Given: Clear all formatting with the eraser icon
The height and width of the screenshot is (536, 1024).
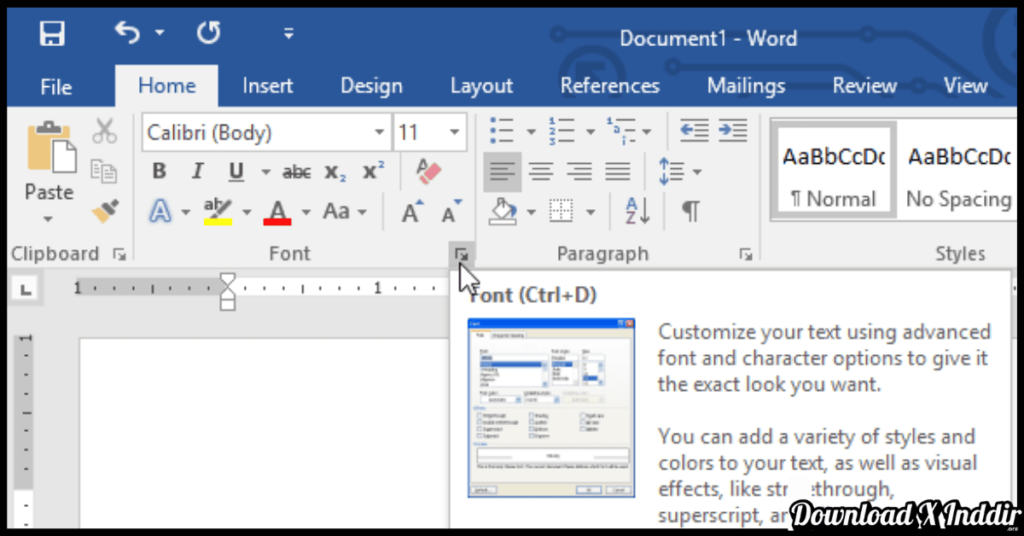Looking at the screenshot, I should point(428,171).
